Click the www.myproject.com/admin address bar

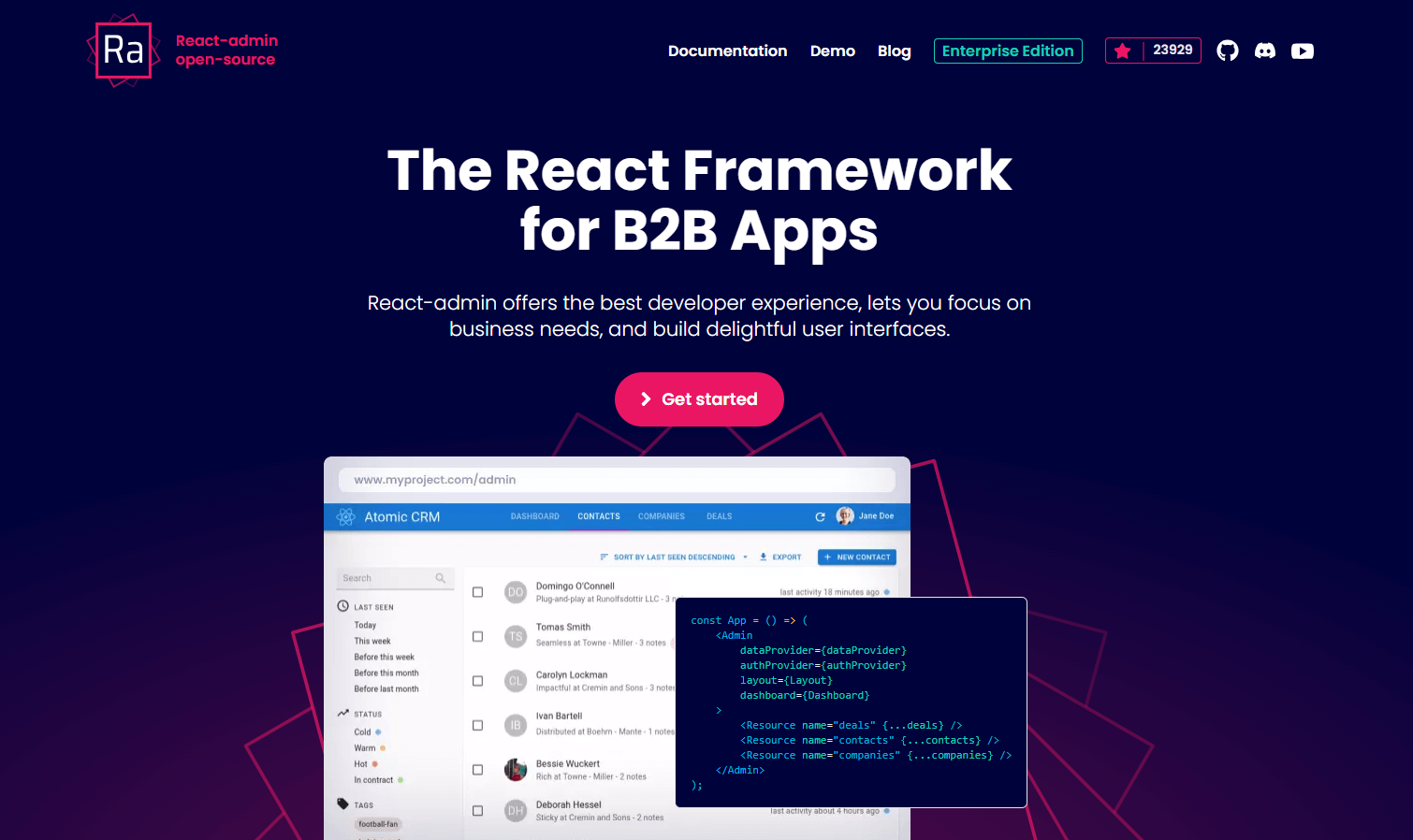click(617, 480)
